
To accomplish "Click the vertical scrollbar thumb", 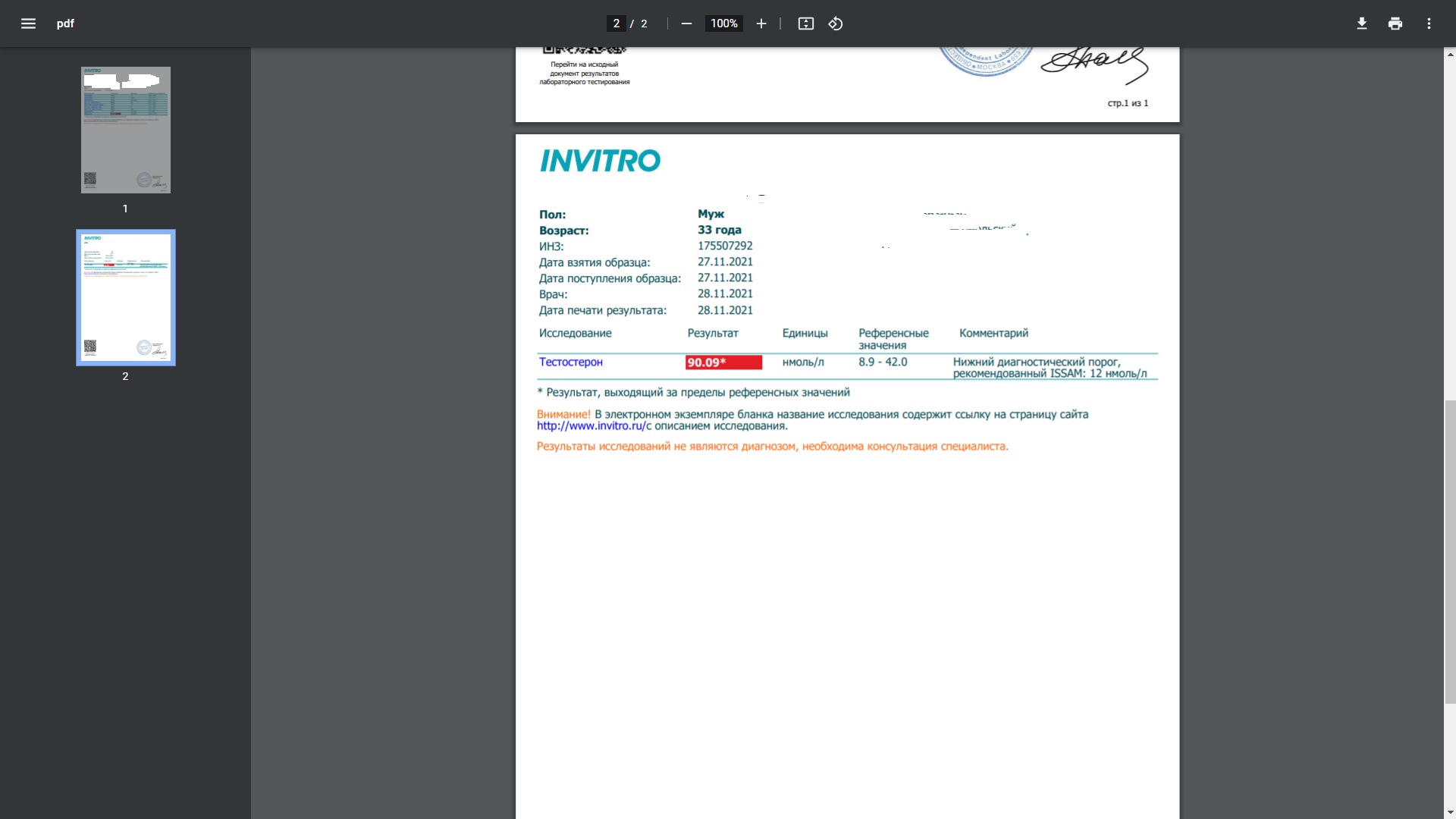I will [x=1450, y=552].
